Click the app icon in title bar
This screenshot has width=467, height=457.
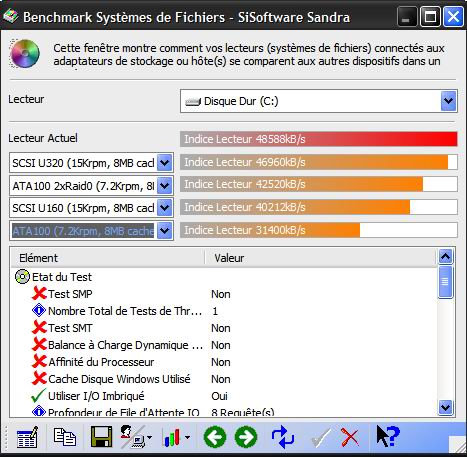click(x=10, y=16)
